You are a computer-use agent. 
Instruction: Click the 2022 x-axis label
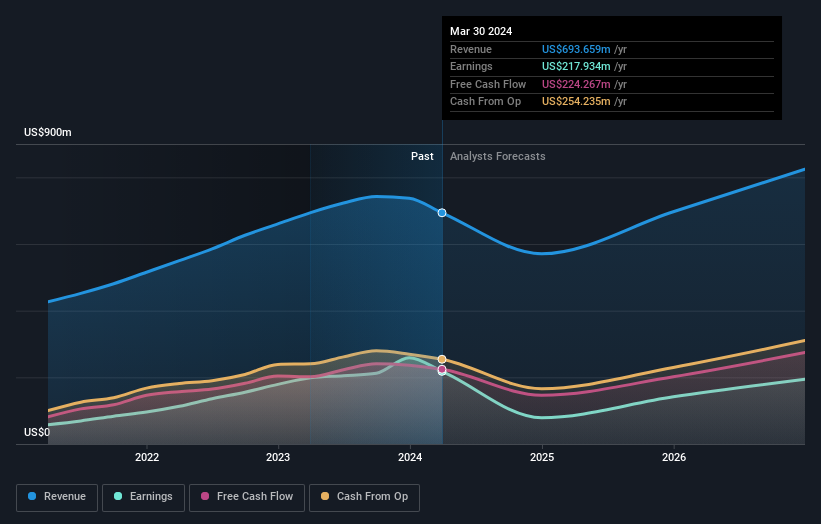[147, 457]
